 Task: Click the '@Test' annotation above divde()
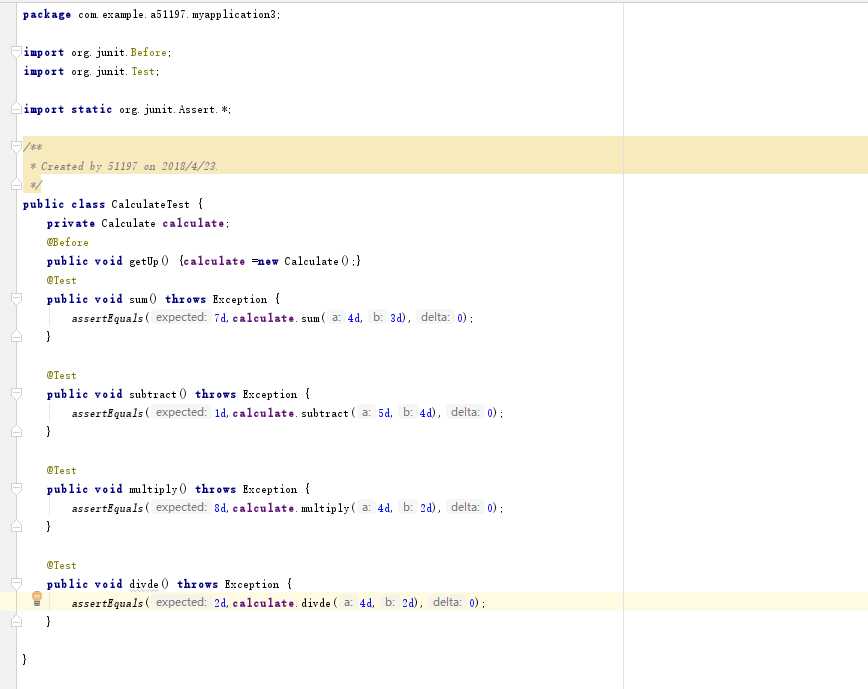(x=61, y=566)
